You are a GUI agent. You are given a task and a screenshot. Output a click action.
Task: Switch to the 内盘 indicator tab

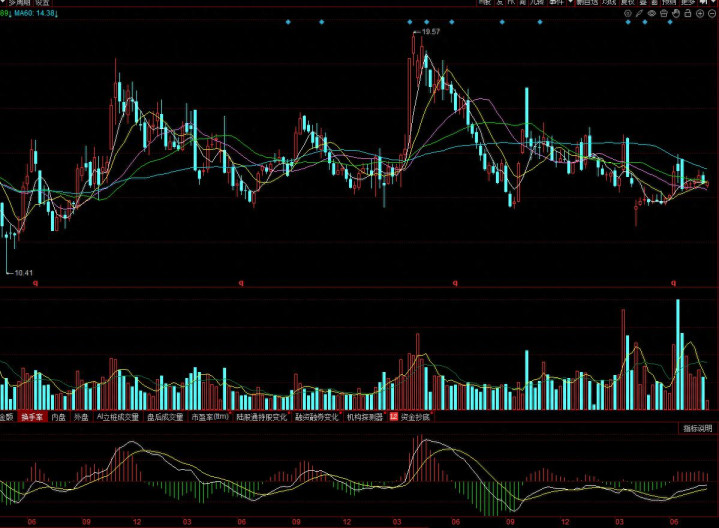click(59, 417)
